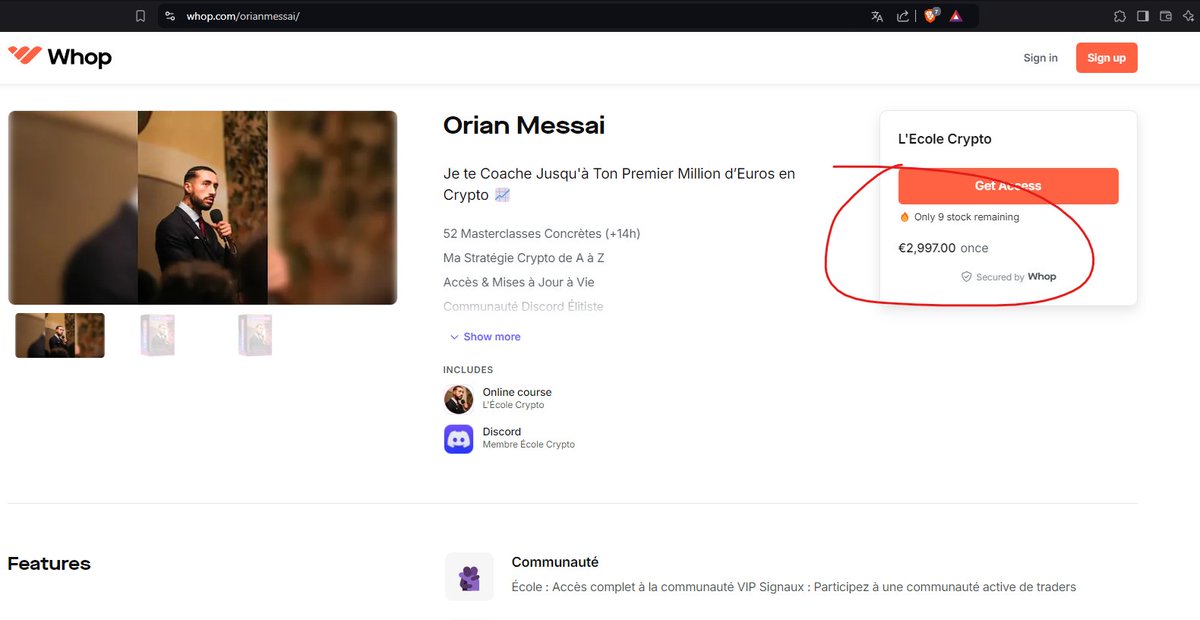Image resolution: width=1200 pixels, height=620 pixels.
Task: Click the Sign in link
Action: coord(1040,58)
